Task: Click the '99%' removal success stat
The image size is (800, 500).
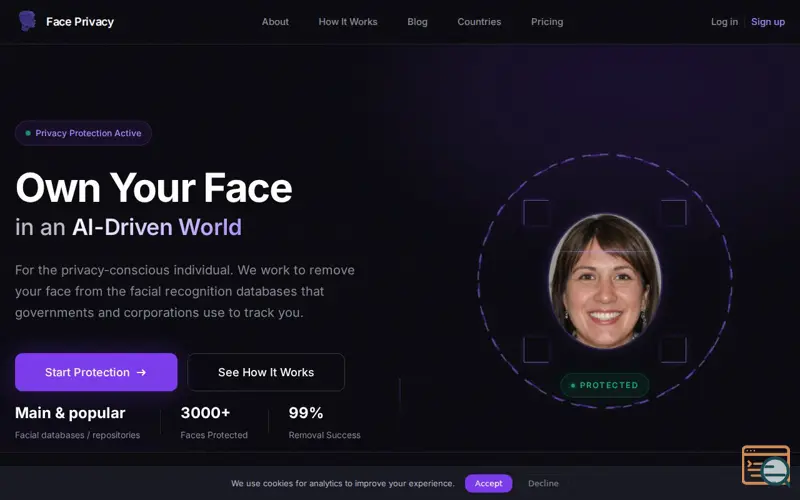Action: click(306, 413)
